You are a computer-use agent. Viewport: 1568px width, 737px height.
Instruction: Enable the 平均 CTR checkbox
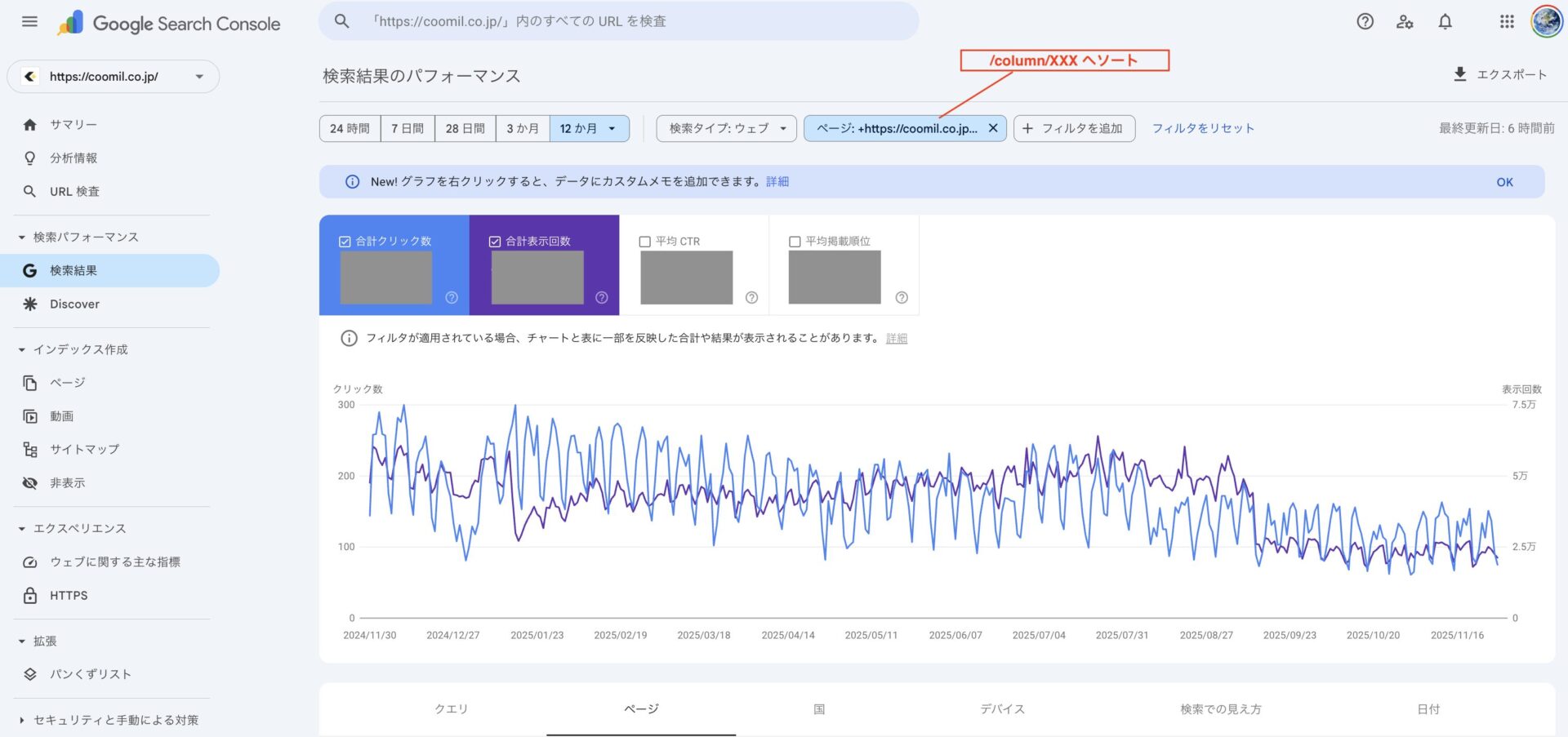click(643, 241)
